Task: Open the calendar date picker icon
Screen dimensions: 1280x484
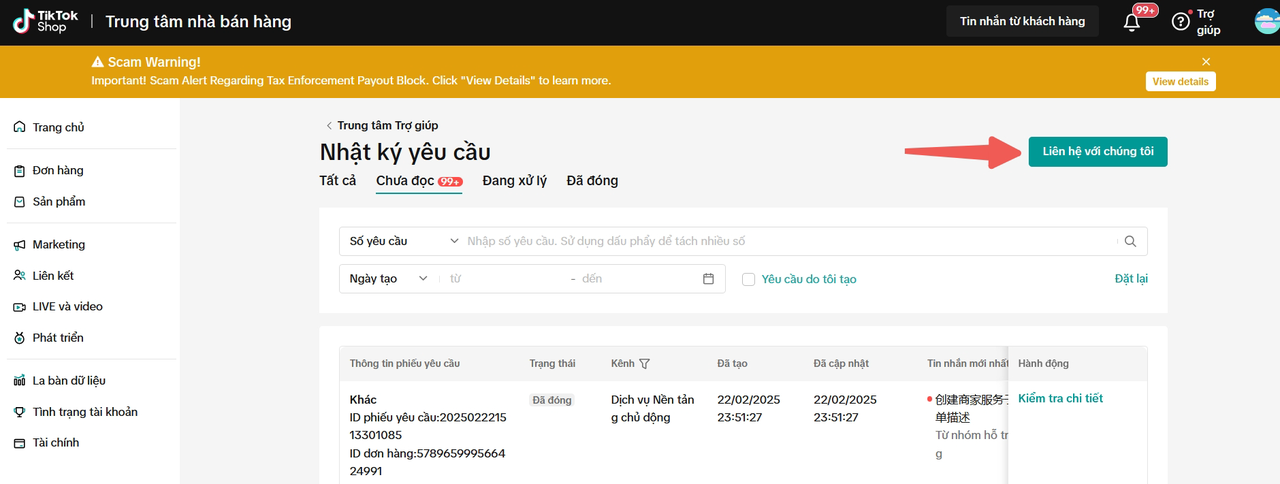Action: point(709,279)
